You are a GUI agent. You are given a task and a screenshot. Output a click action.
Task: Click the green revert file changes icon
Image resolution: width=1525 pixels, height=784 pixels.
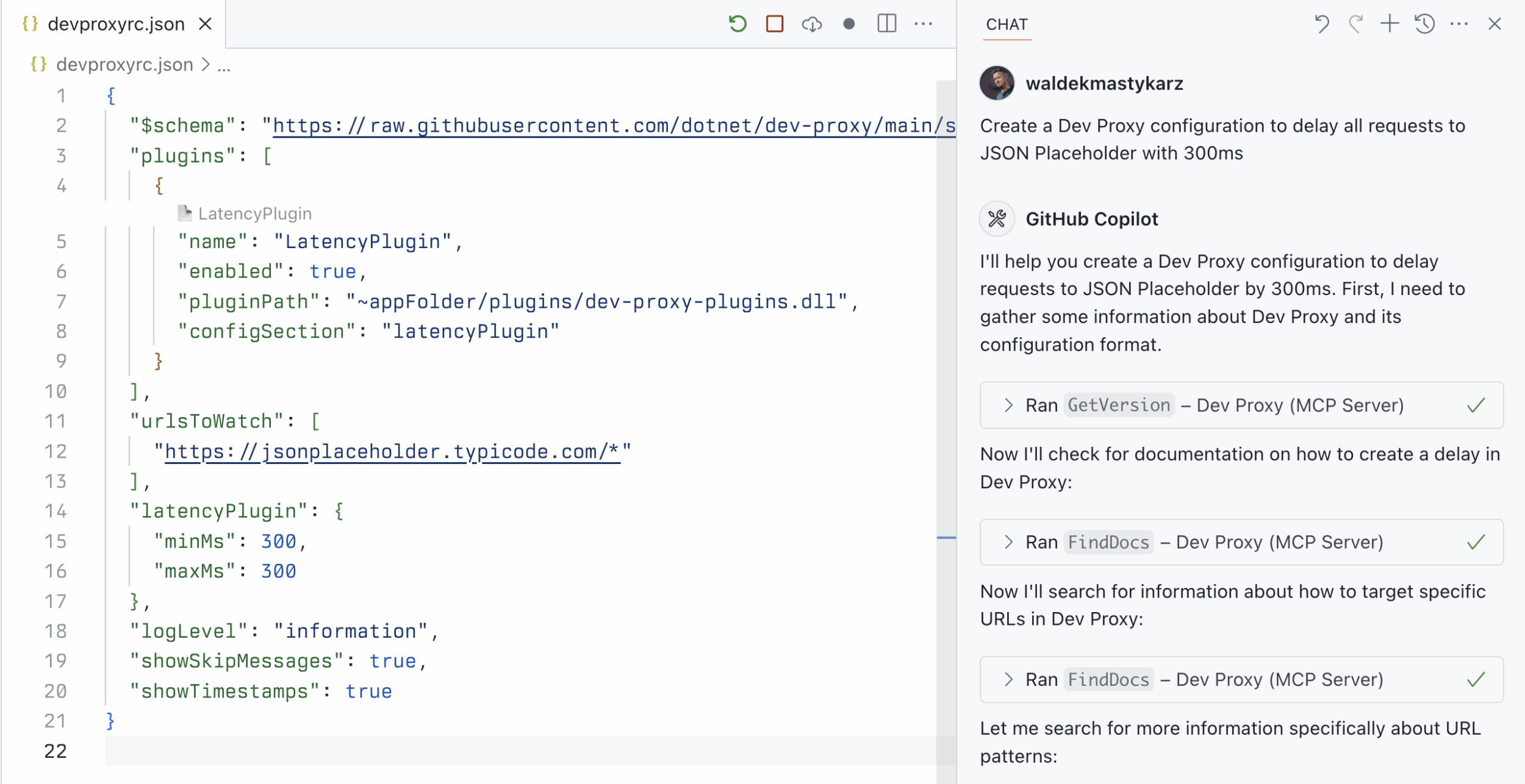(x=737, y=24)
